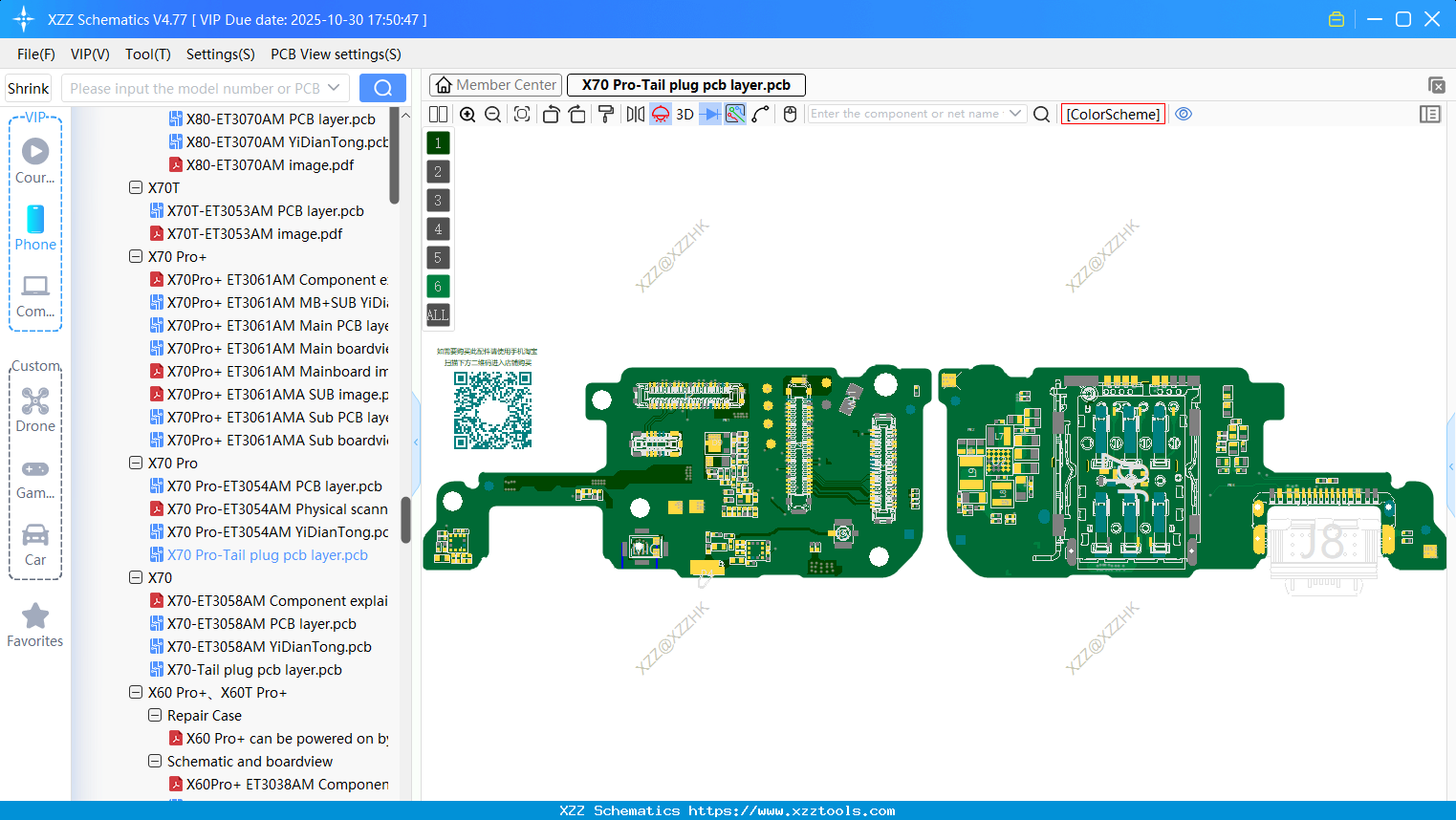The image size is (1456, 820).
Task: Select the X70 Pro-Tail plug pcb layer.pcb tab
Action: 685,84
